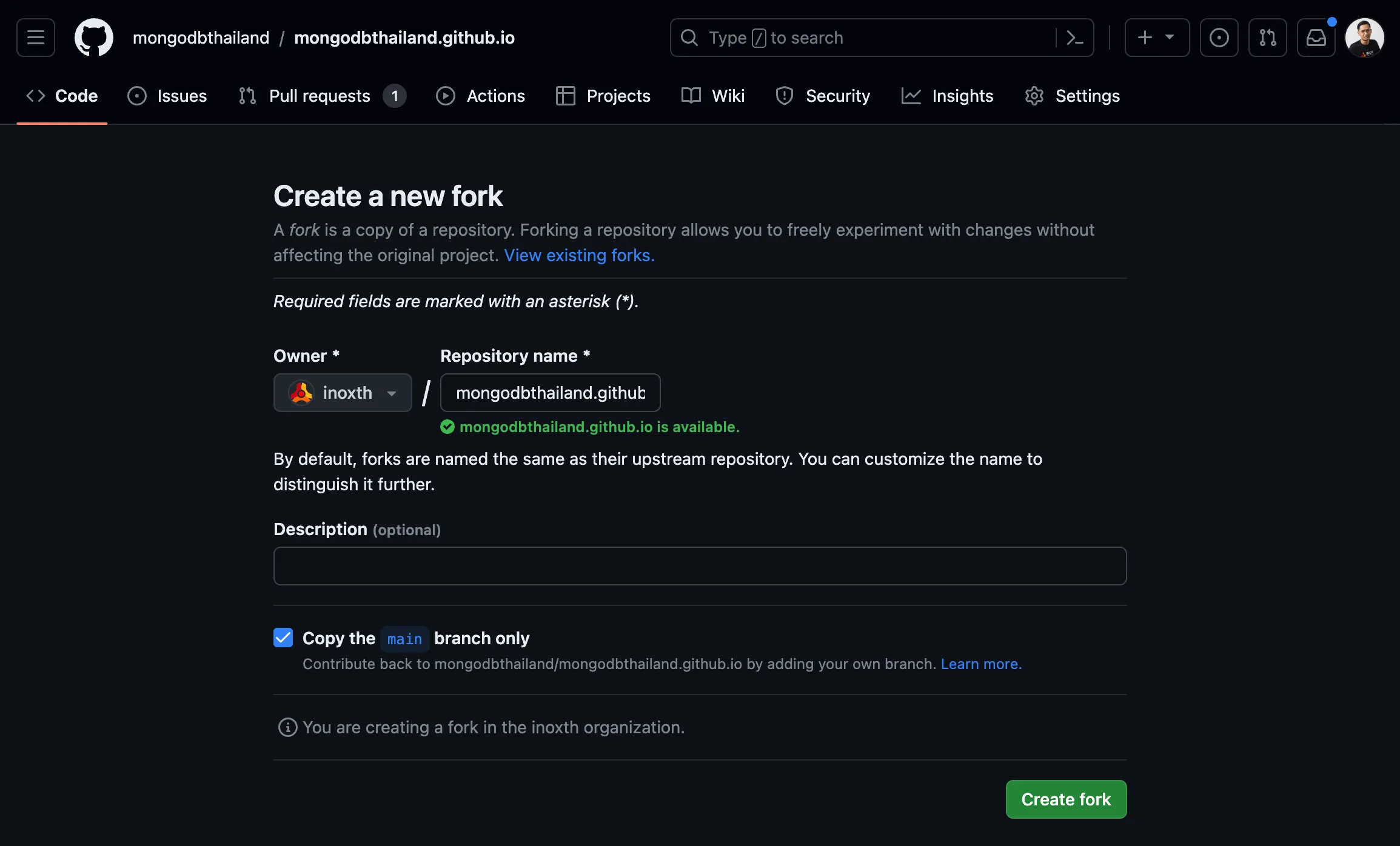1400x846 pixels.
Task: Open the pull requests header icon
Action: 1267,38
